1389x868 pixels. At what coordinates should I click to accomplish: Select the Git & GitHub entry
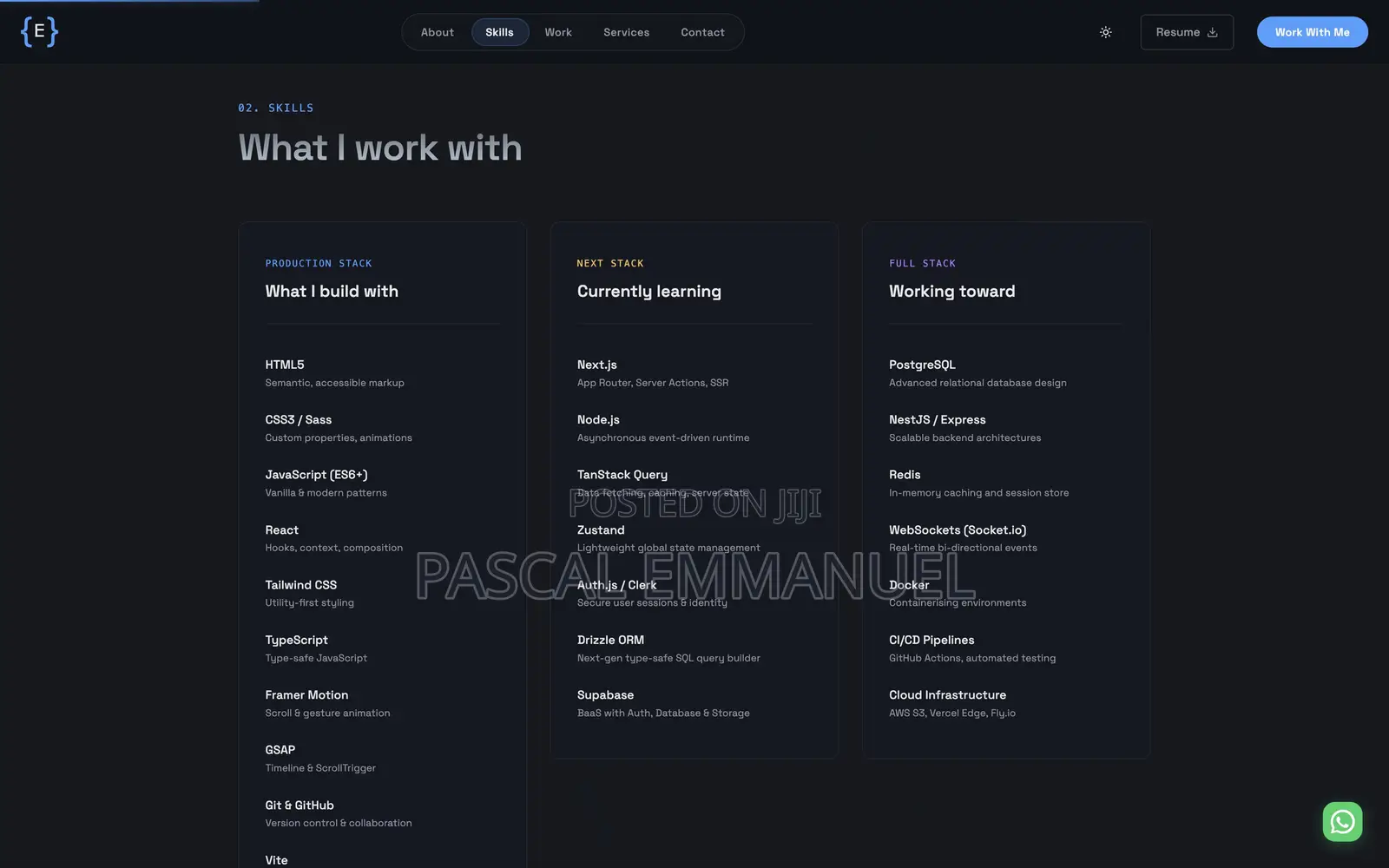pos(300,805)
